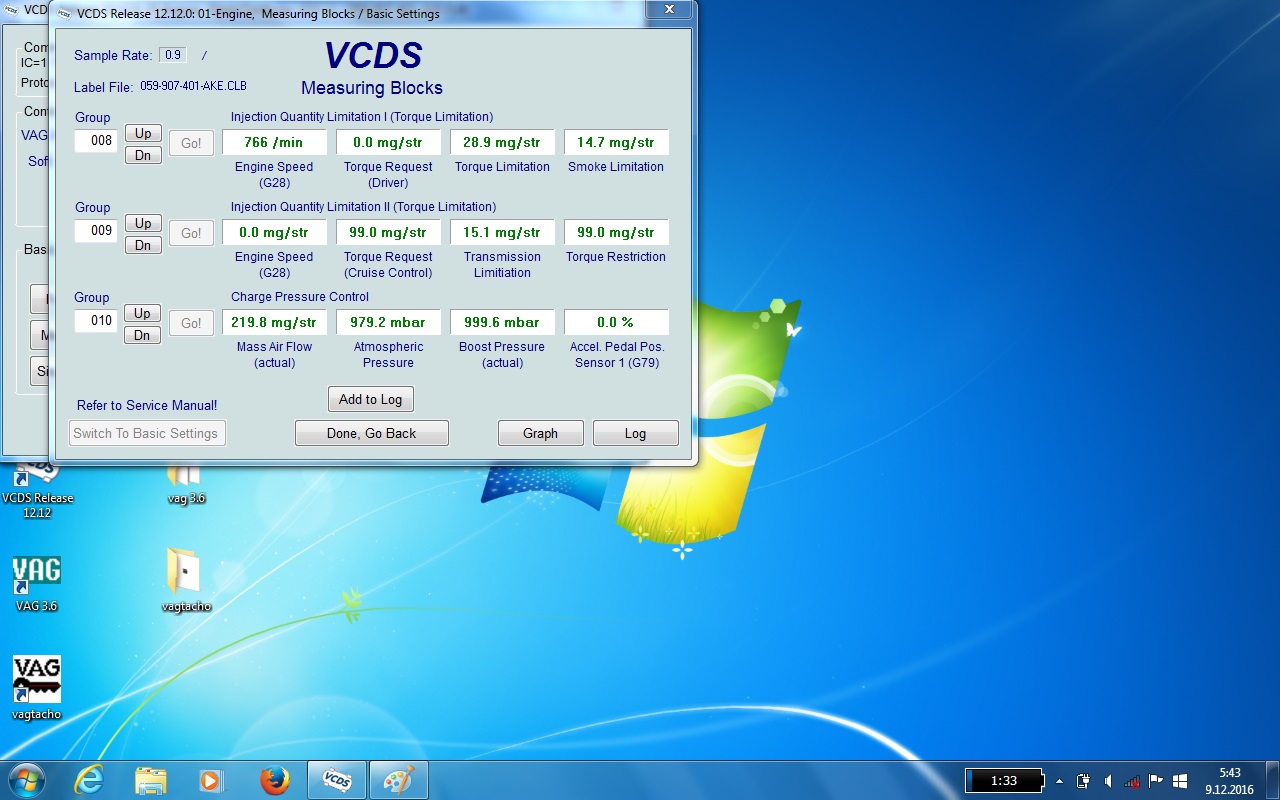Click the 0.0 mg/str Torque Request (Driver) value
Image resolution: width=1280 pixels, height=800 pixels.
pos(389,142)
